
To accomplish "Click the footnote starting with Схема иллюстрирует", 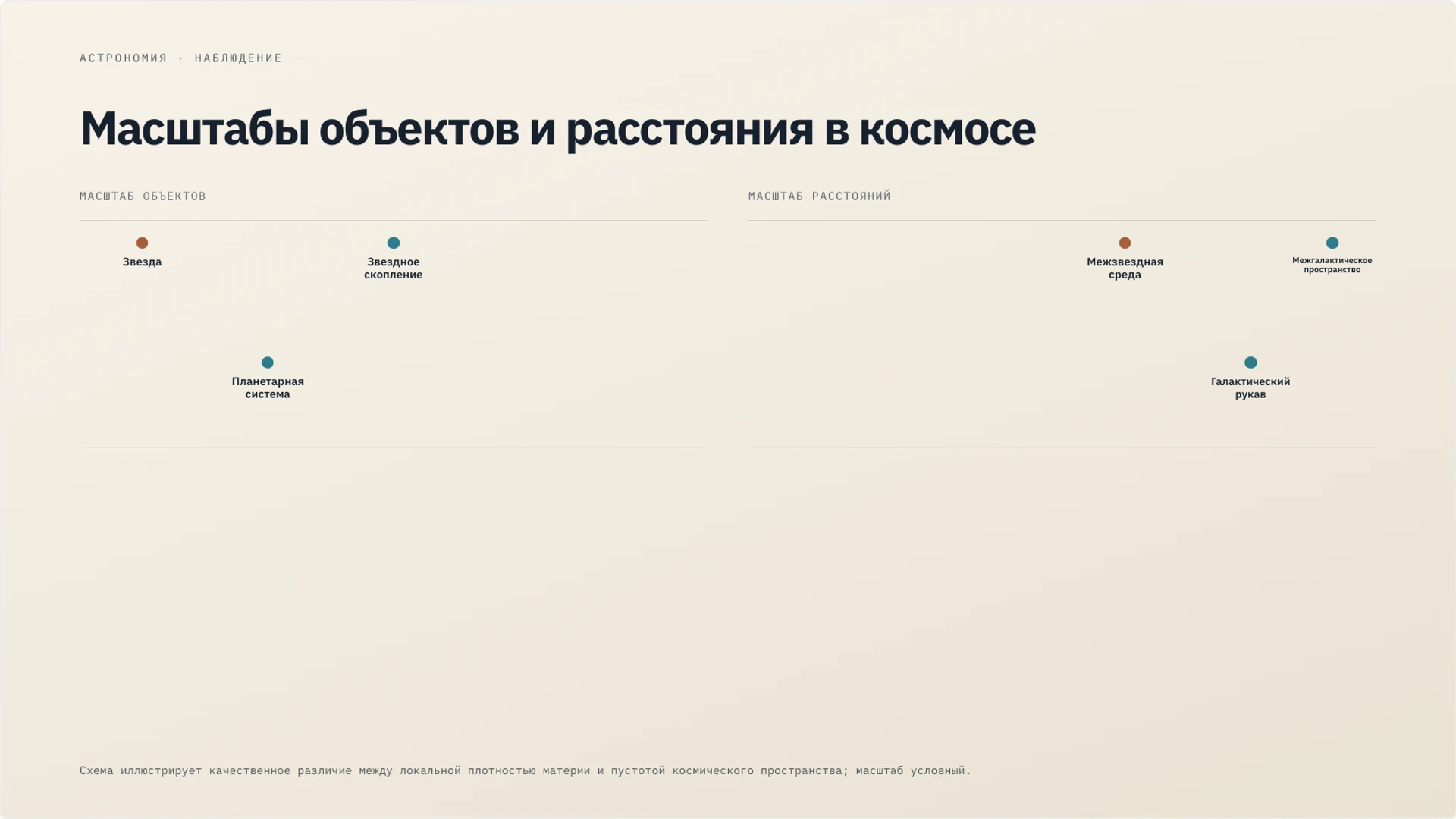I will tap(525, 770).
